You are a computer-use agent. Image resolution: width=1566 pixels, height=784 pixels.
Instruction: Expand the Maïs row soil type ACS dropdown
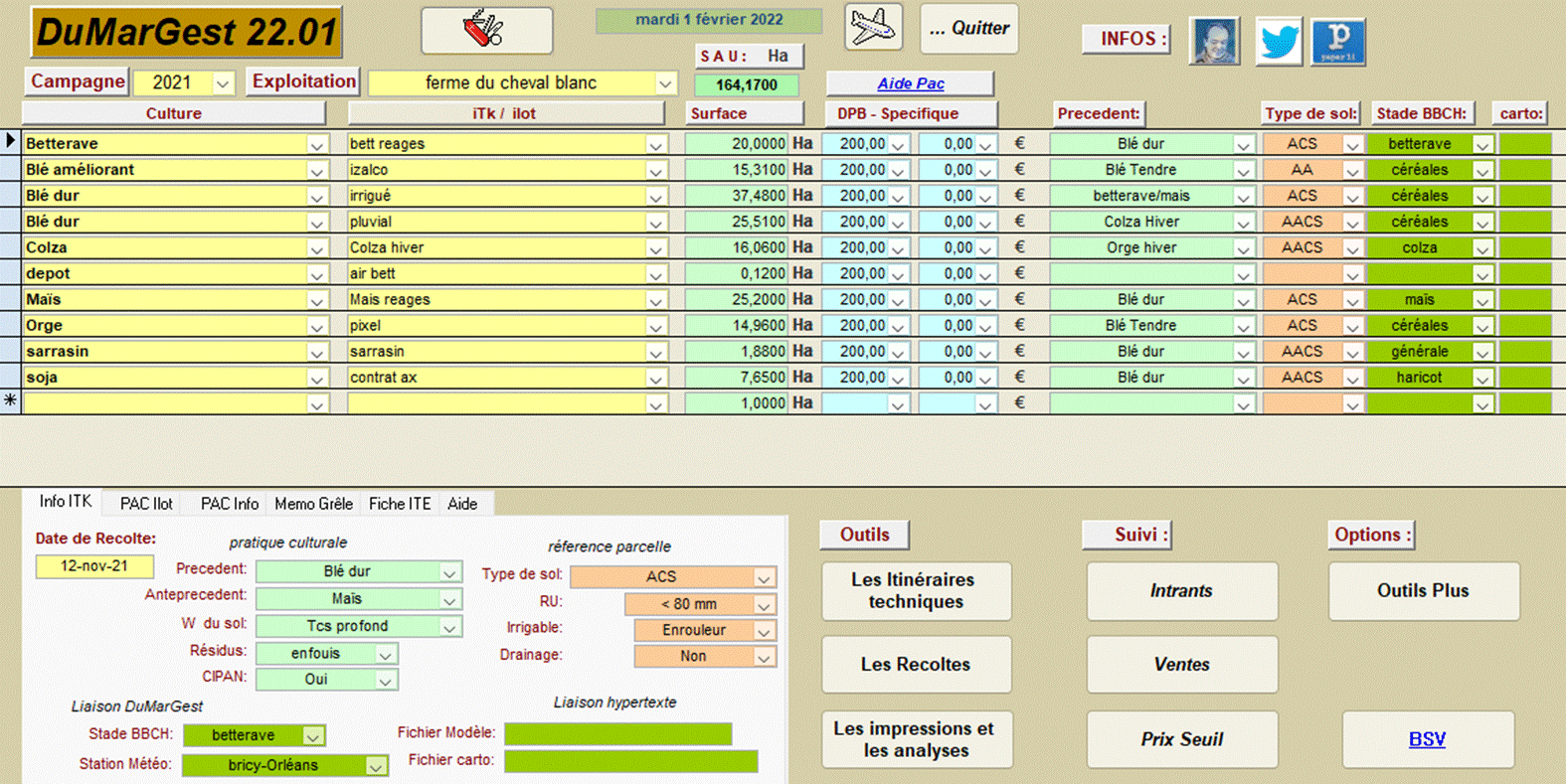click(1352, 300)
